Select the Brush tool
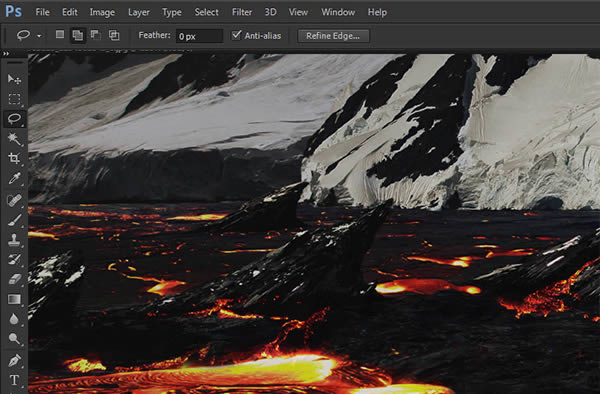This screenshot has width=600, height=394. pyautogui.click(x=14, y=220)
